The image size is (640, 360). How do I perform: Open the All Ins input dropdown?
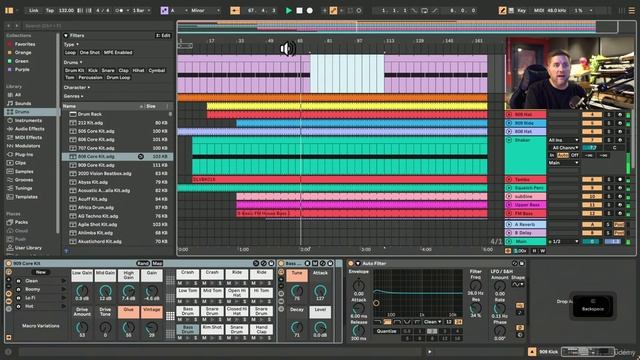click(563, 140)
